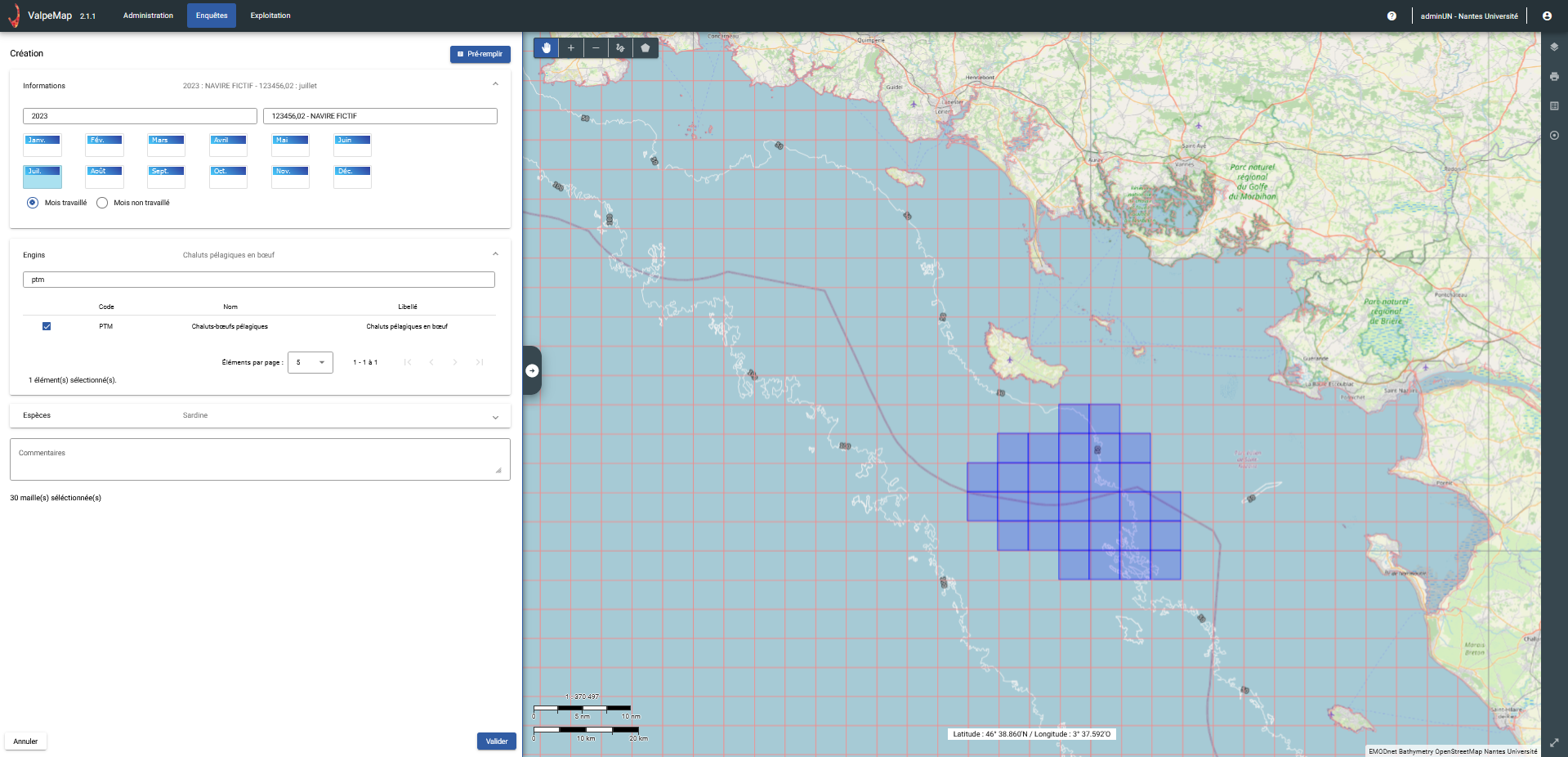Select the polygon selection tool
Image resolution: width=1568 pixels, height=757 pixels.
point(646,47)
